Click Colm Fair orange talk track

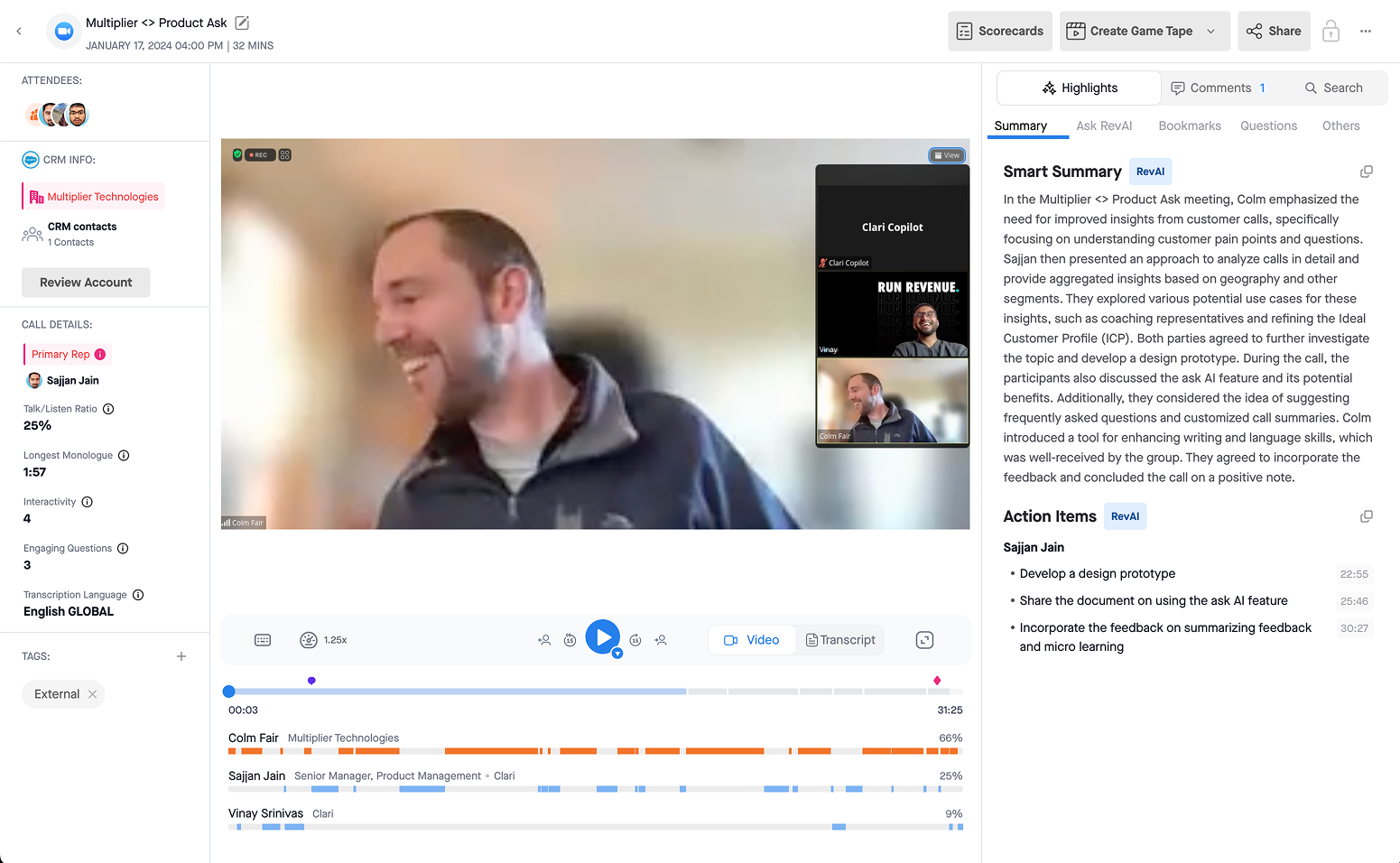(x=596, y=751)
